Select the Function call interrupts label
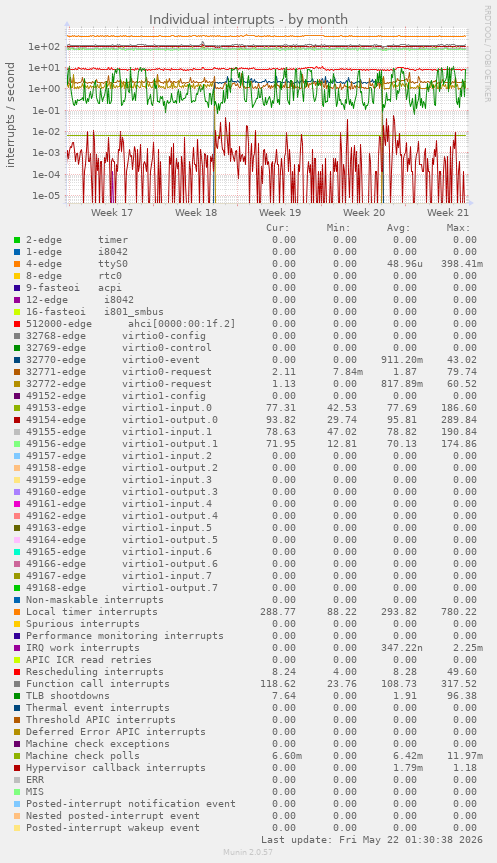This screenshot has width=497, height=863. point(98,684)
